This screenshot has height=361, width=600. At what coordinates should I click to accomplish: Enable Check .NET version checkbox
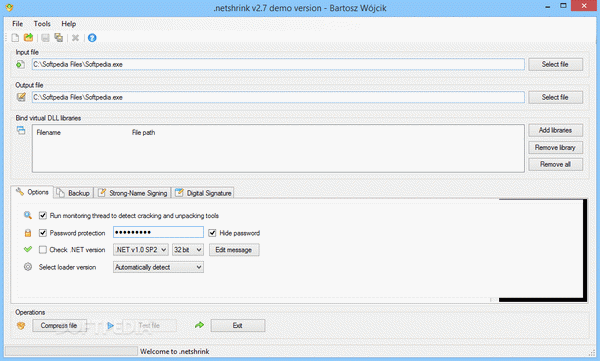click(43, 250)
